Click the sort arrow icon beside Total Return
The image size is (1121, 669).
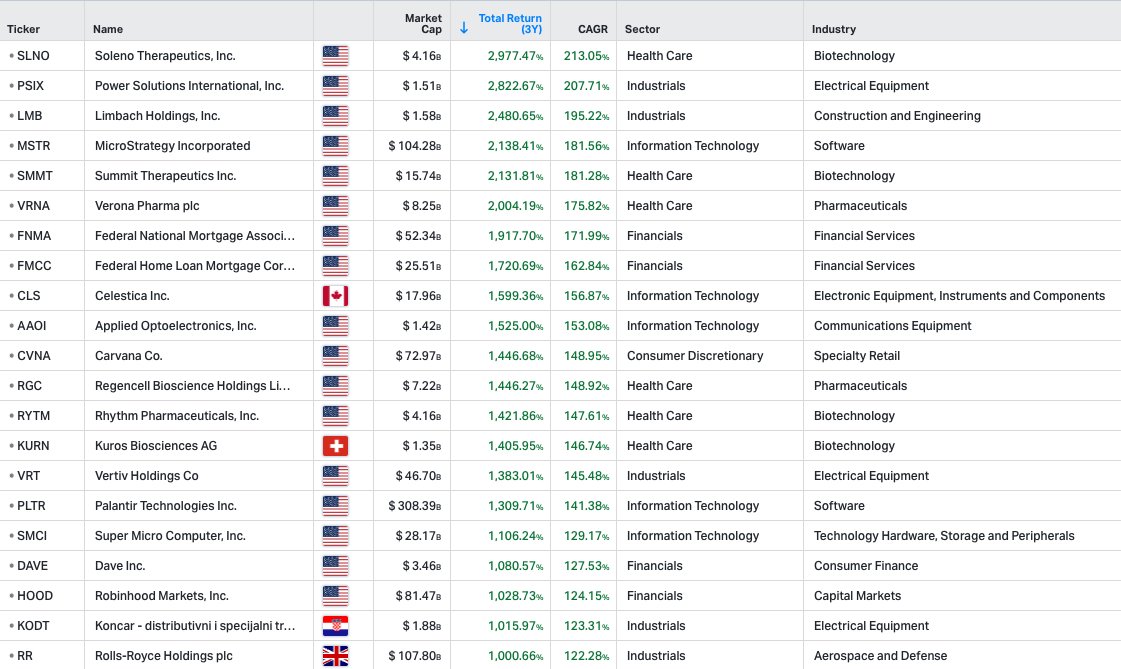(x=463, y=28)
